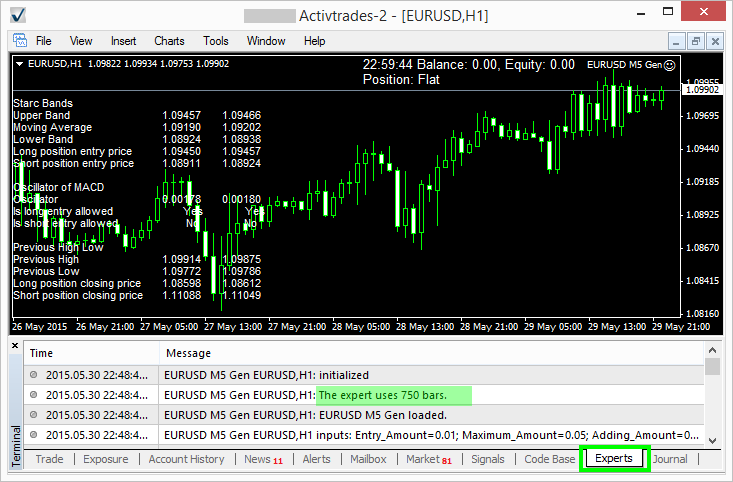Image resolution: width=733 pixels, height=482 pixels.
Task: Open the File menu
Action: (44, 41)
